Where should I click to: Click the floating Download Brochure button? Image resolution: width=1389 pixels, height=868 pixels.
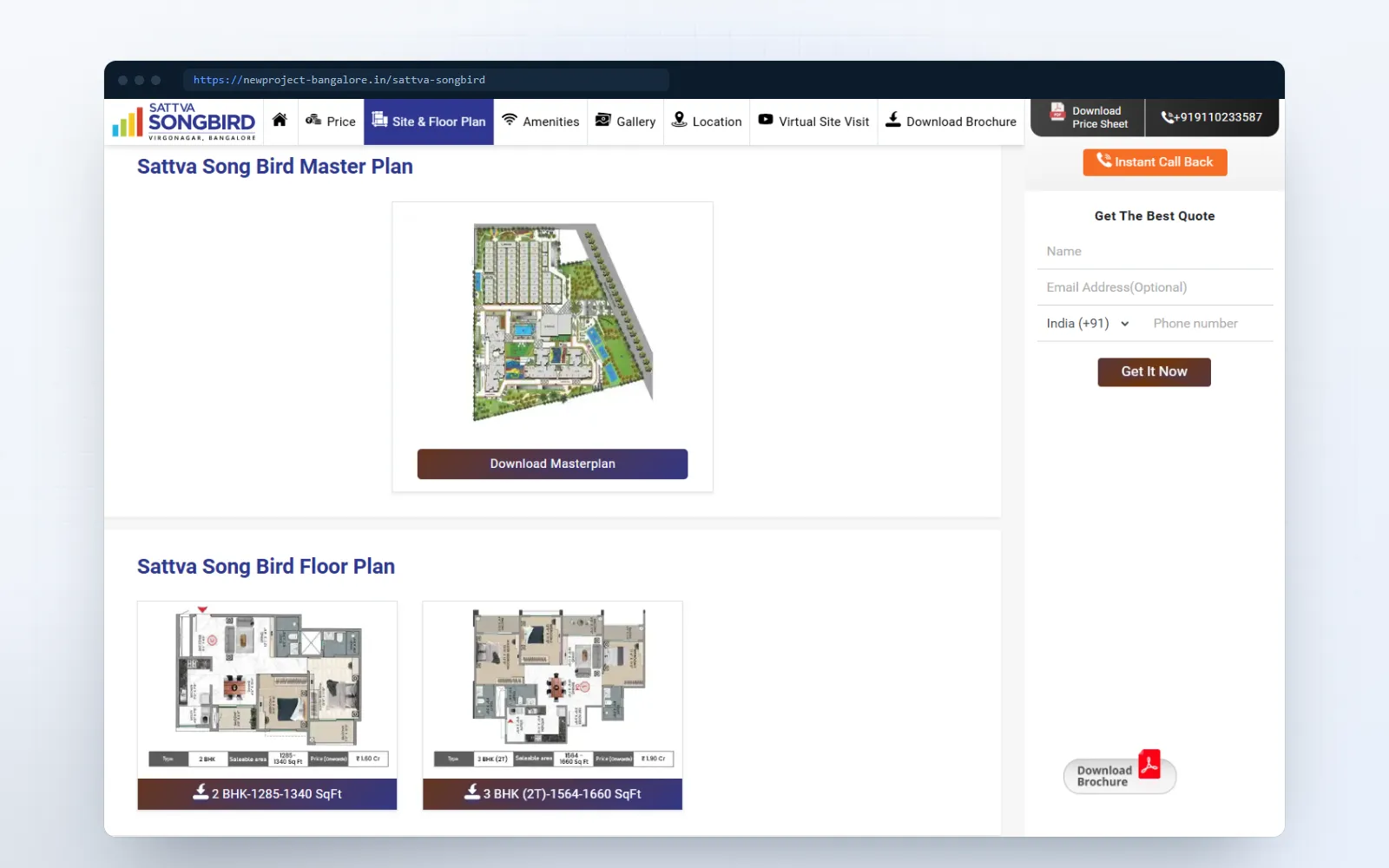[x=1119, y=775]
